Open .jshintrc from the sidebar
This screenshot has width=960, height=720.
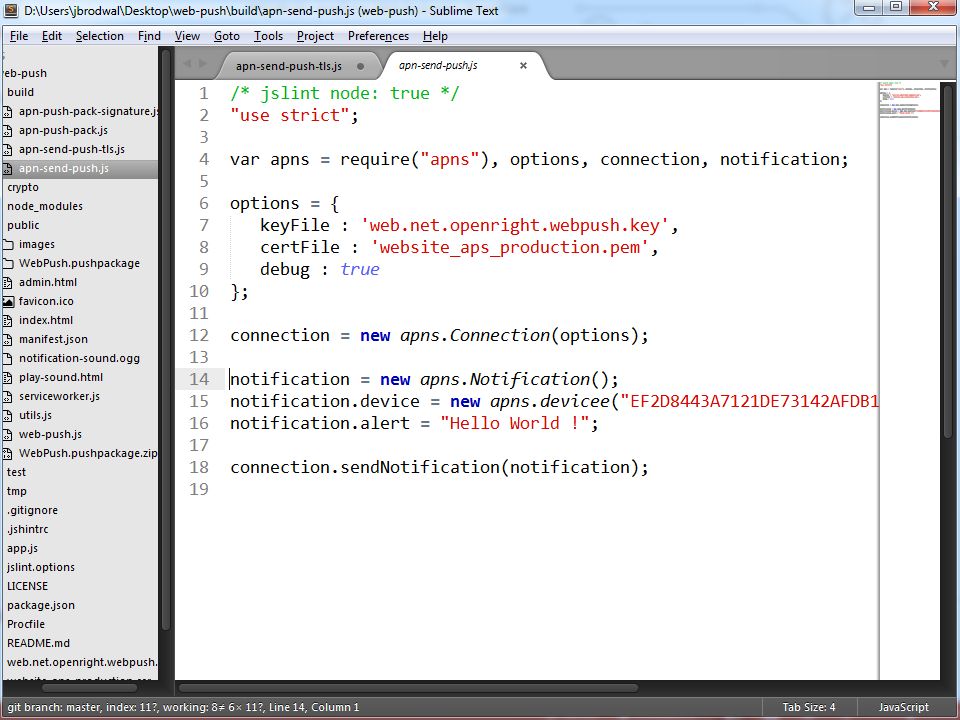28,529
